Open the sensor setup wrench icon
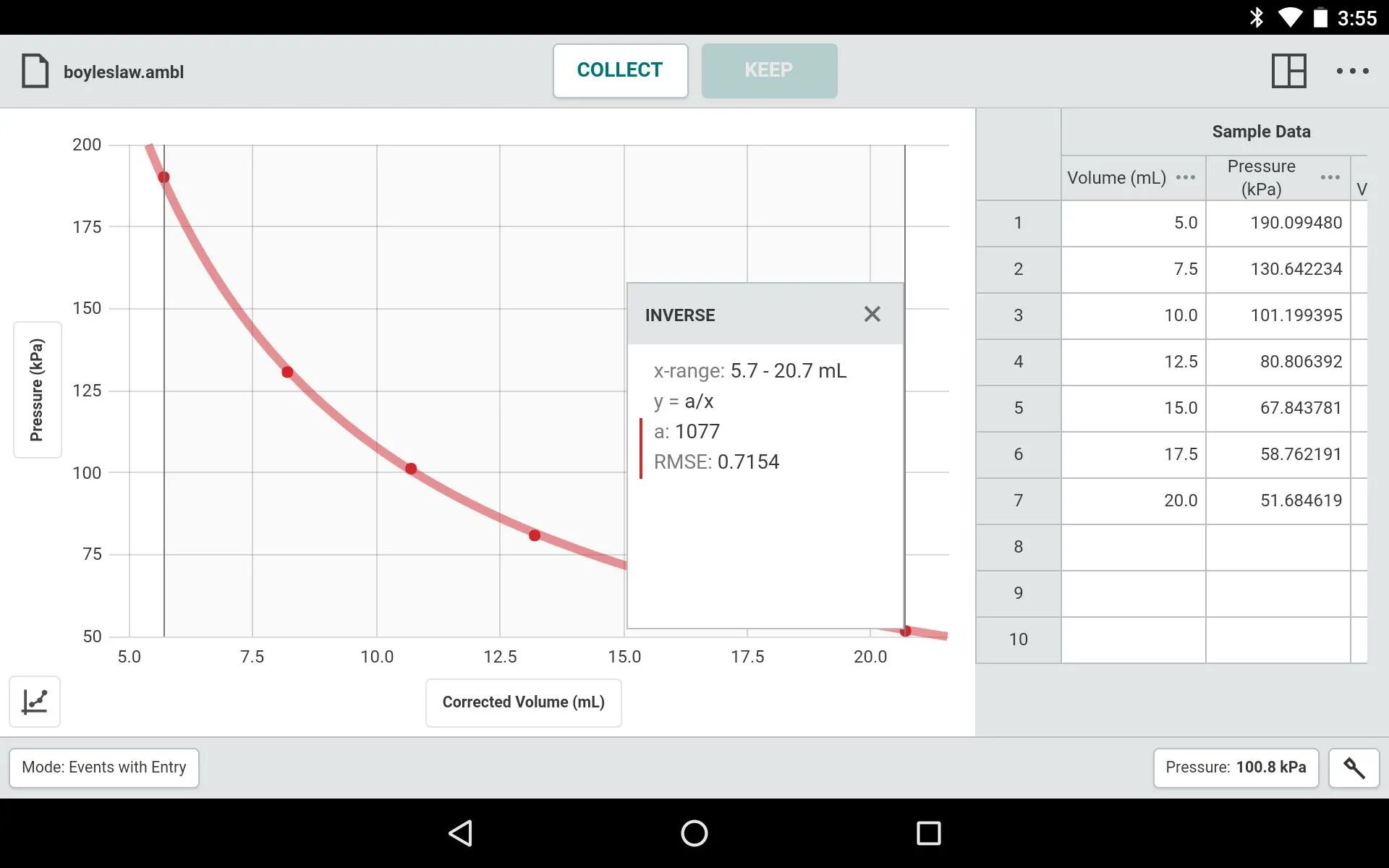The height and width of the screenshot is (868, 1389). tap(1354, 767)
